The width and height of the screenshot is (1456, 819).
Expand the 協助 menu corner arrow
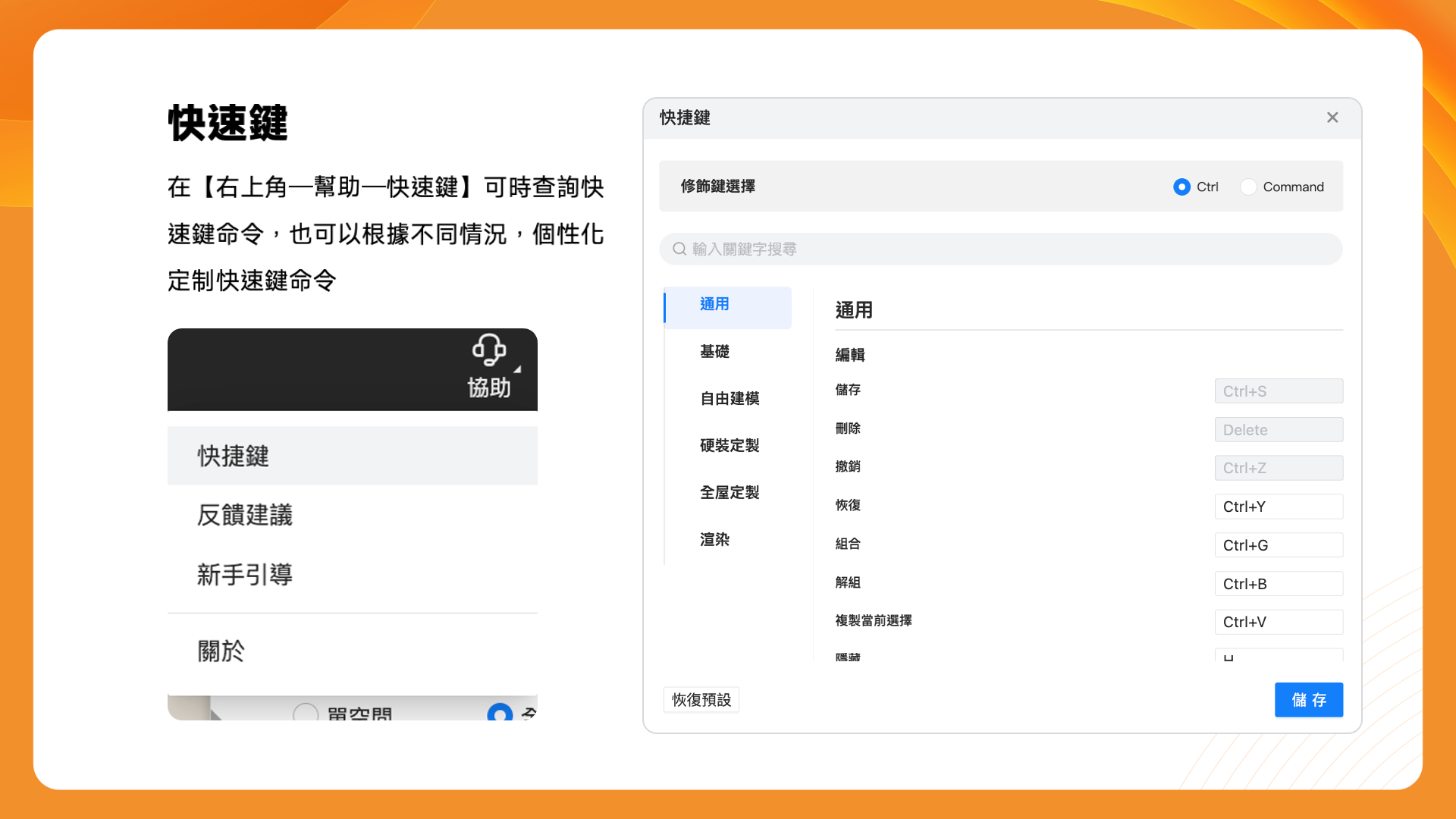pos(517,369)
